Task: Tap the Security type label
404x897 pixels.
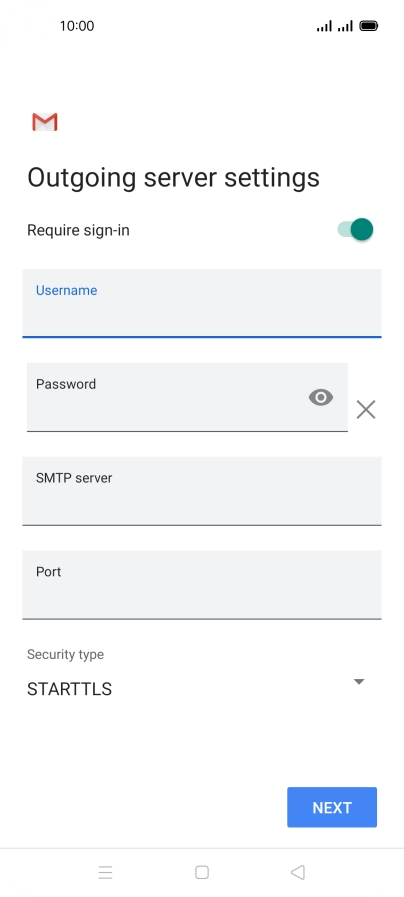Action: coord(65,654)
